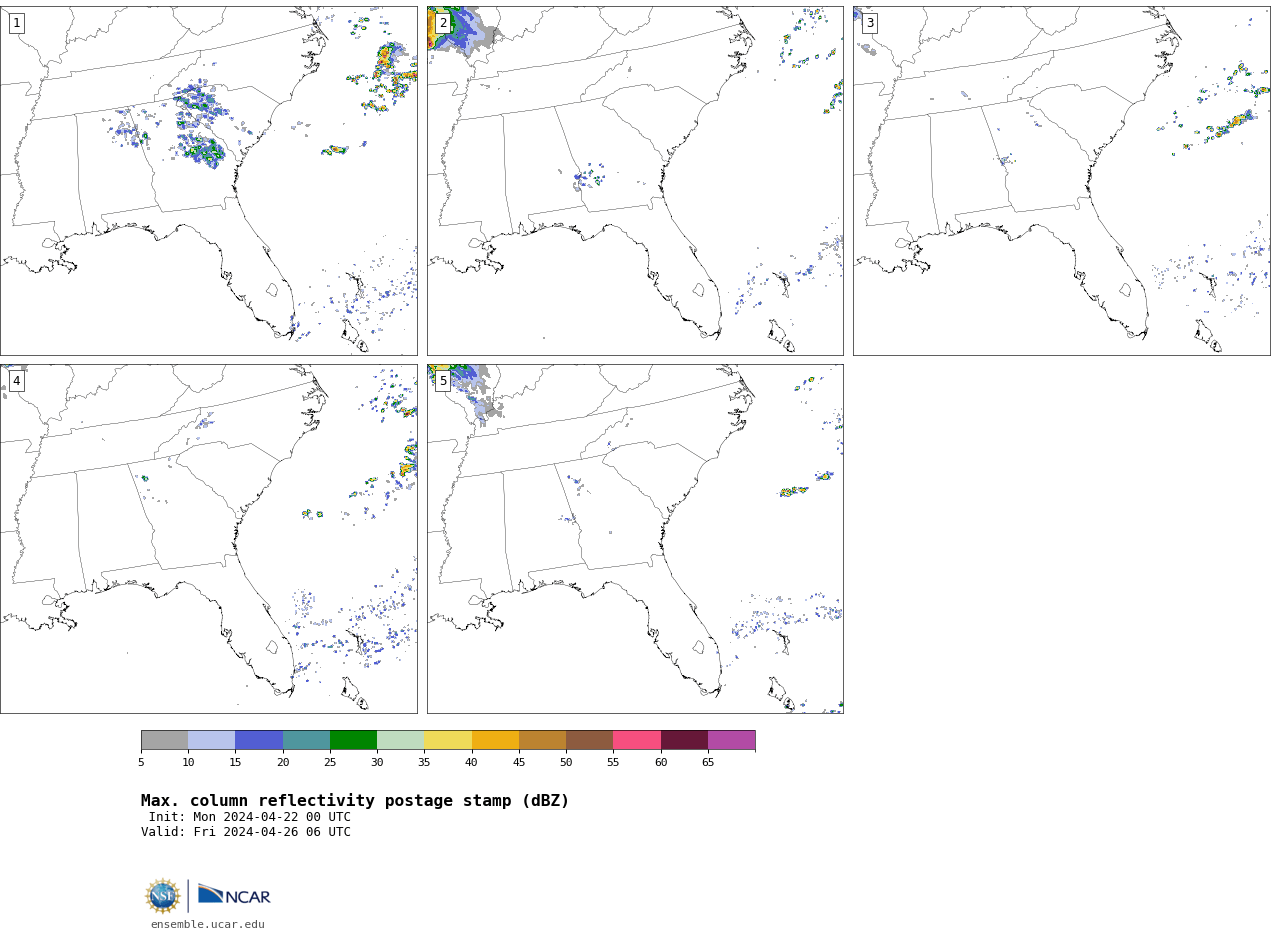Click the tan 45-50 dBZ swatch
The image size is (1280, 936).
point(542,740)
